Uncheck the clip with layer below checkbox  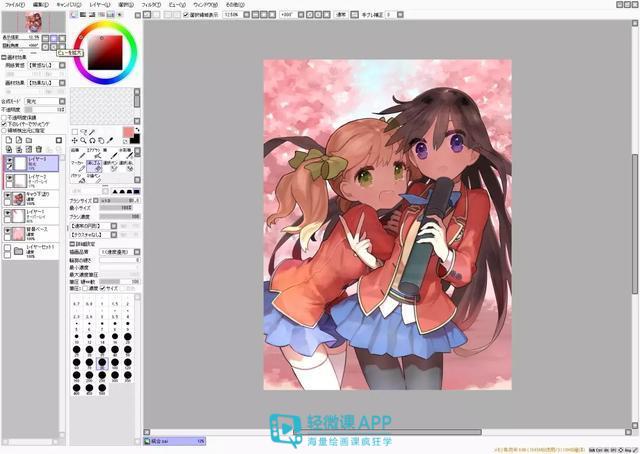click(x=4, y=124)
